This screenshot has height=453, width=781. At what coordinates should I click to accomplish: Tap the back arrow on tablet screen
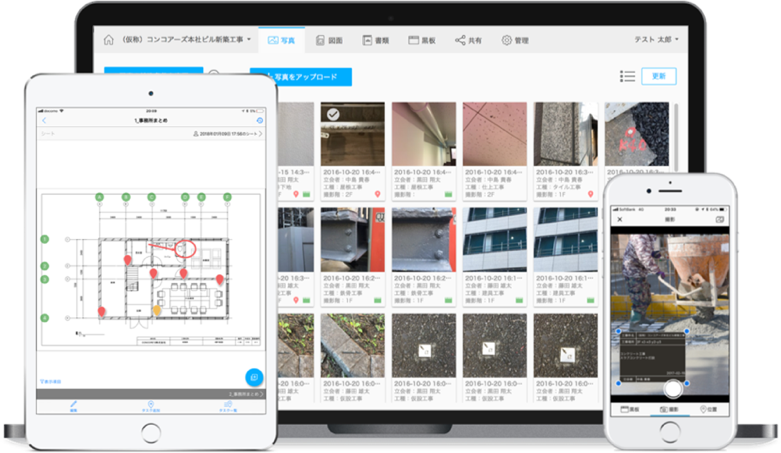click(x=44, y=121)
